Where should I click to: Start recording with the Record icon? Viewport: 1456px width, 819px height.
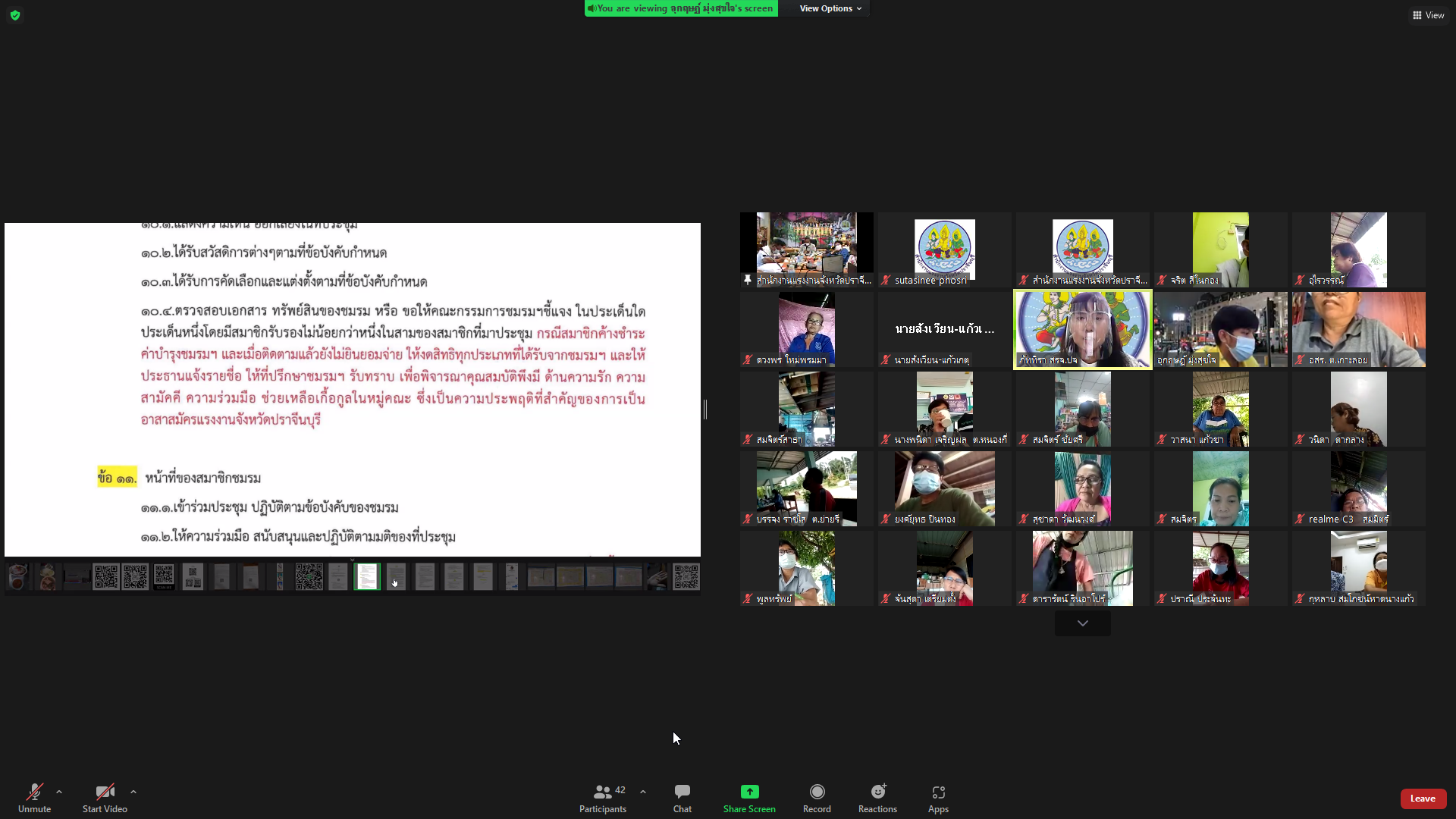point(817,792)
